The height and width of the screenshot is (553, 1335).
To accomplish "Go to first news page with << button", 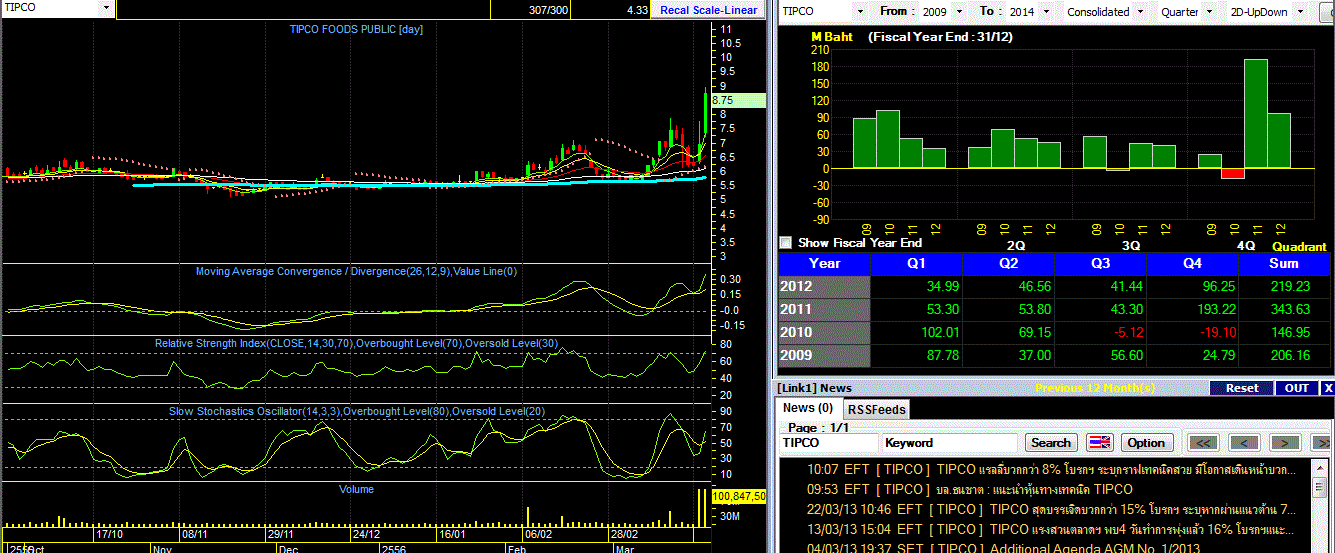I will (x=1203, y=443).
